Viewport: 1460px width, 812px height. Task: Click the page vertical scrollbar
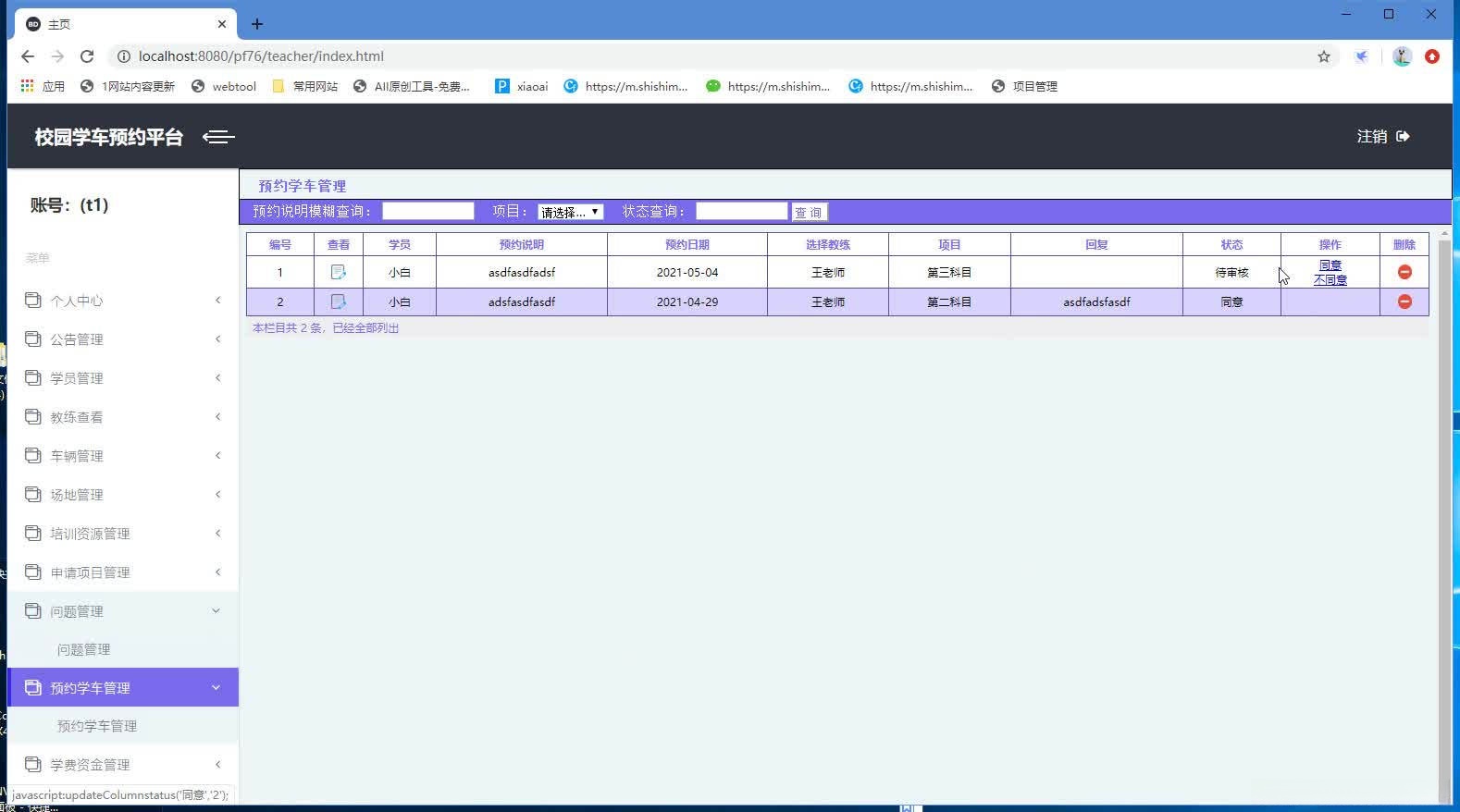[1444, 518]
